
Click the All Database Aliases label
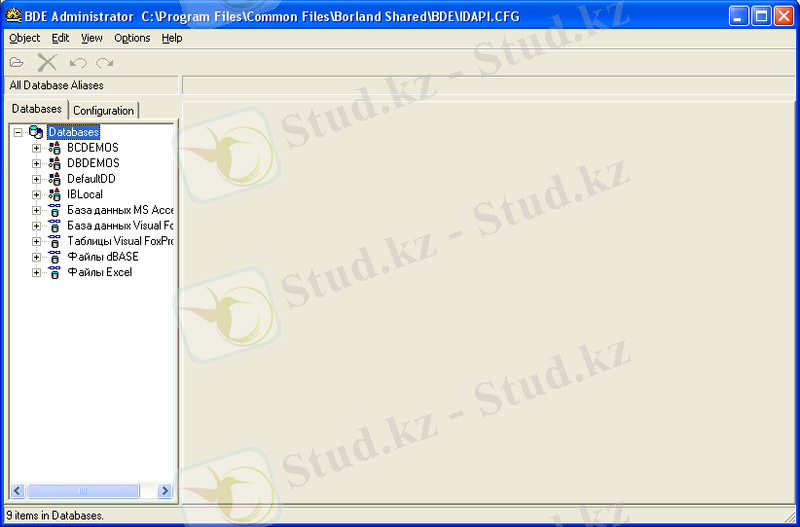coord(56,85)
